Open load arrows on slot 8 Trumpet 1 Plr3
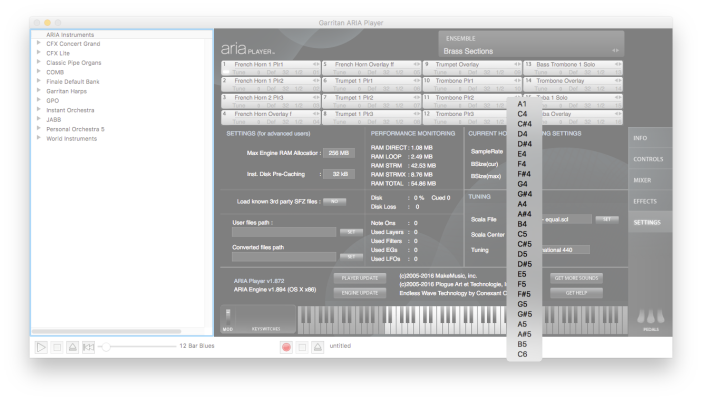This screenshot has height=400, width=702. click(x=417, y=114)
